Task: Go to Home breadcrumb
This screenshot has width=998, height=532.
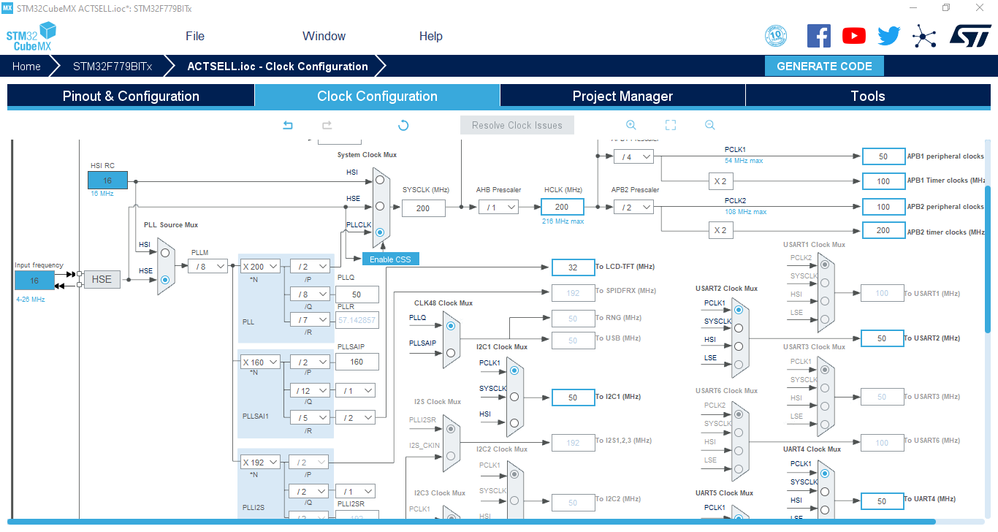Action: point(26,66)
